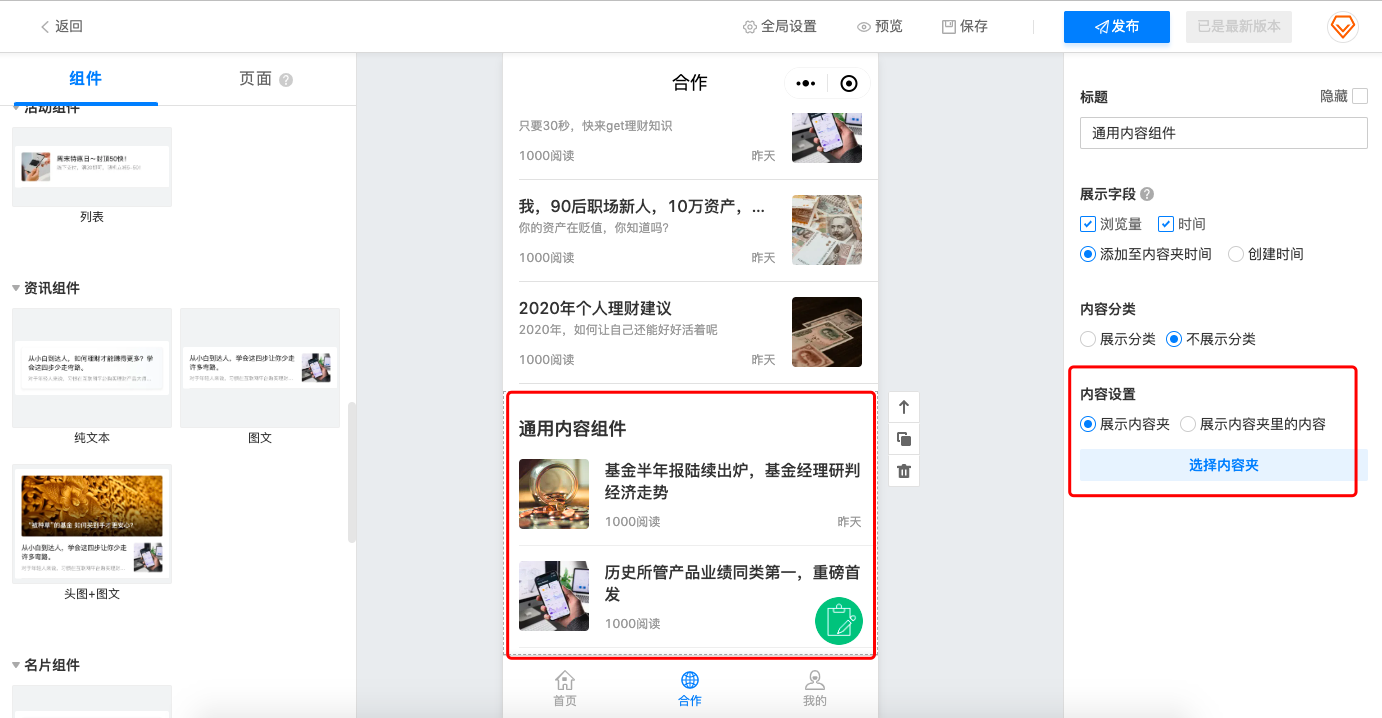Open article 我，90后职场新人，10万资产
Viewport: 1382px width, 718px height.
641,207
